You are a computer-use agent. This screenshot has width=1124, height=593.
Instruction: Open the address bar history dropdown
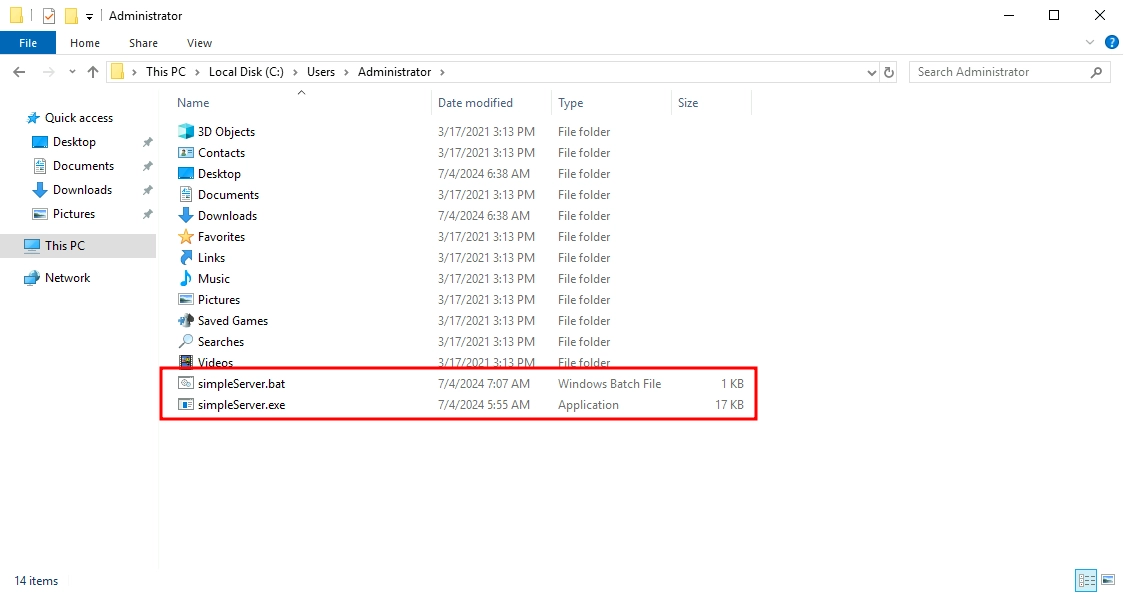[x=871, y=72]
